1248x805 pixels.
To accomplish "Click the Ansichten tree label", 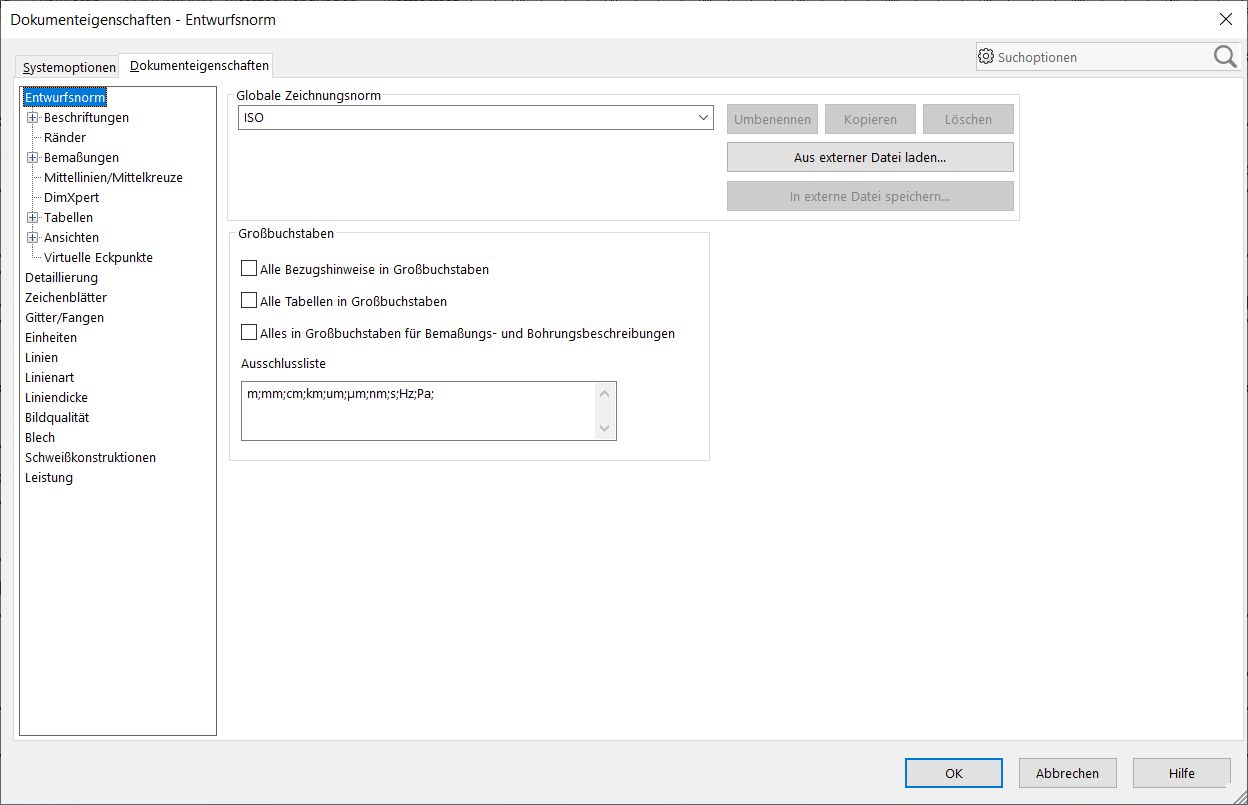I will pos(71,238).
